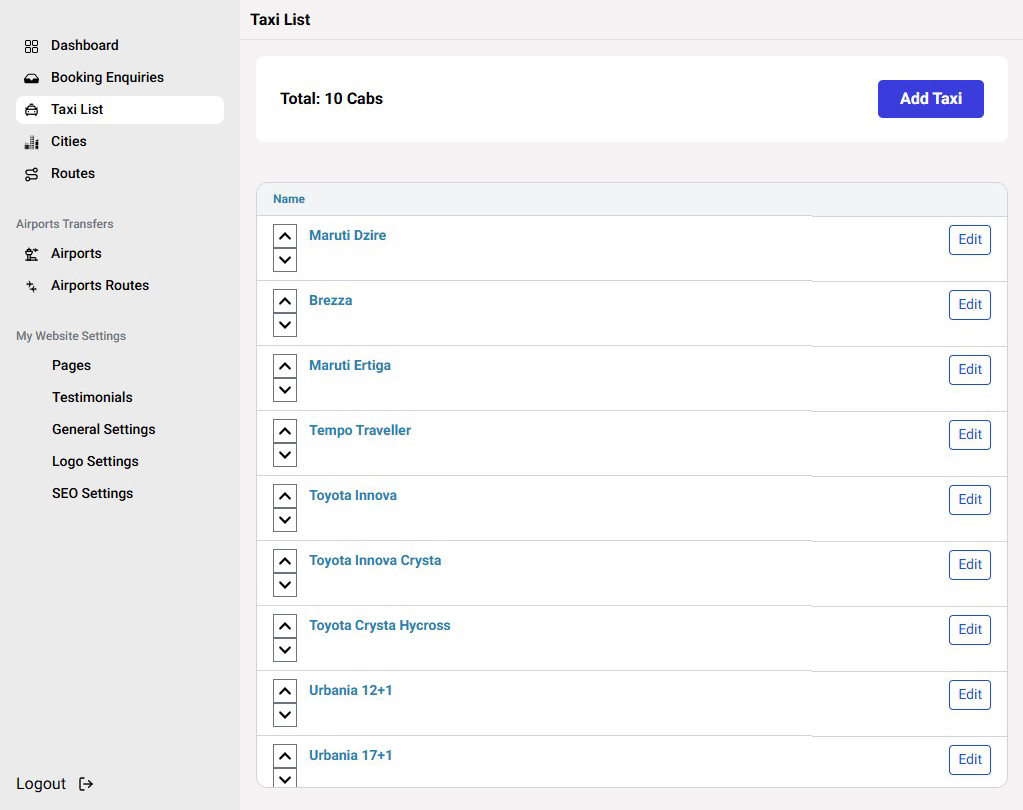Screen dimensions: 1023x810
Task: Go to SEO Settings
Action: 92,493
